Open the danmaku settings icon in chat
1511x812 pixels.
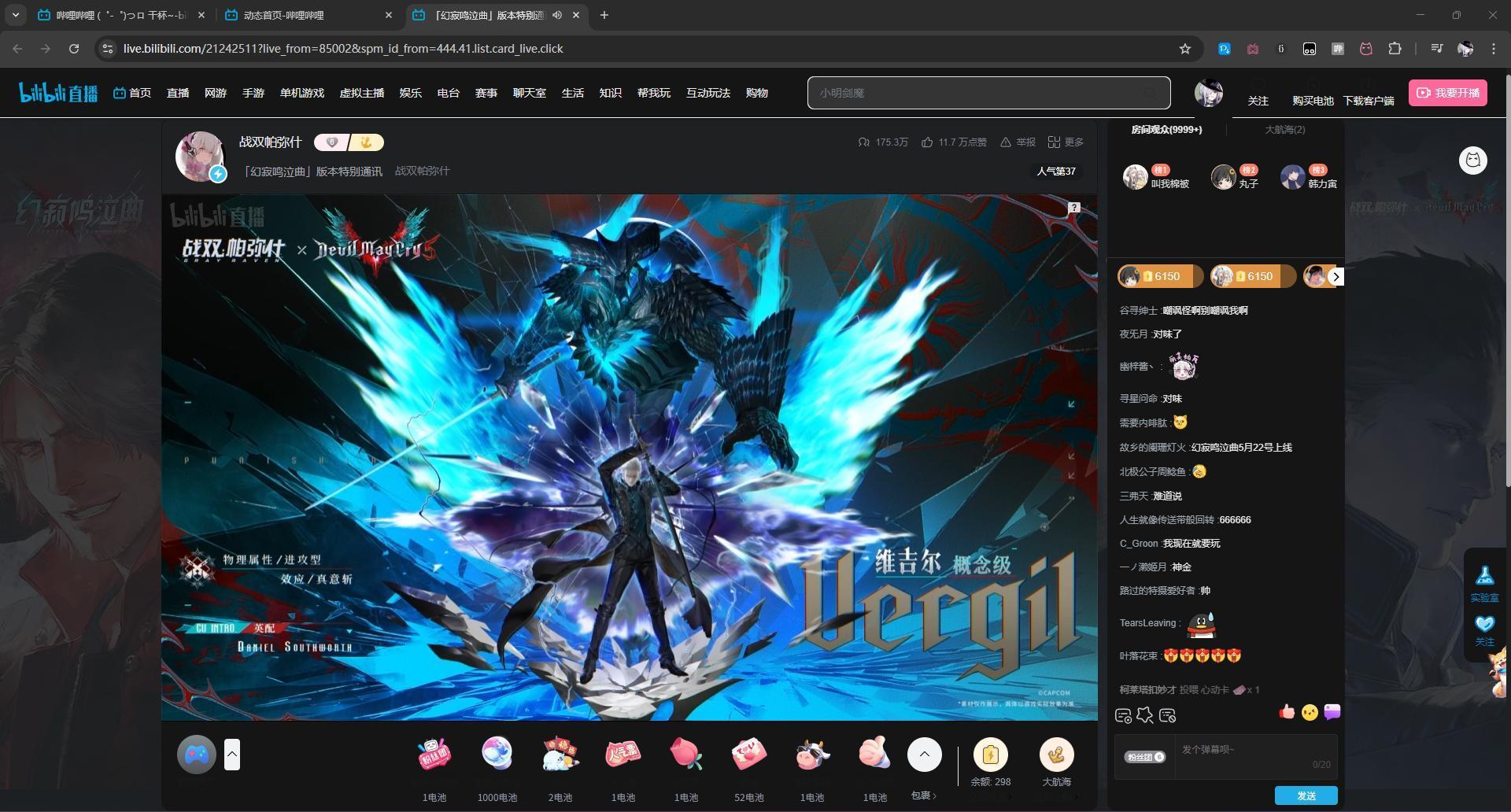click(1124, 716)
